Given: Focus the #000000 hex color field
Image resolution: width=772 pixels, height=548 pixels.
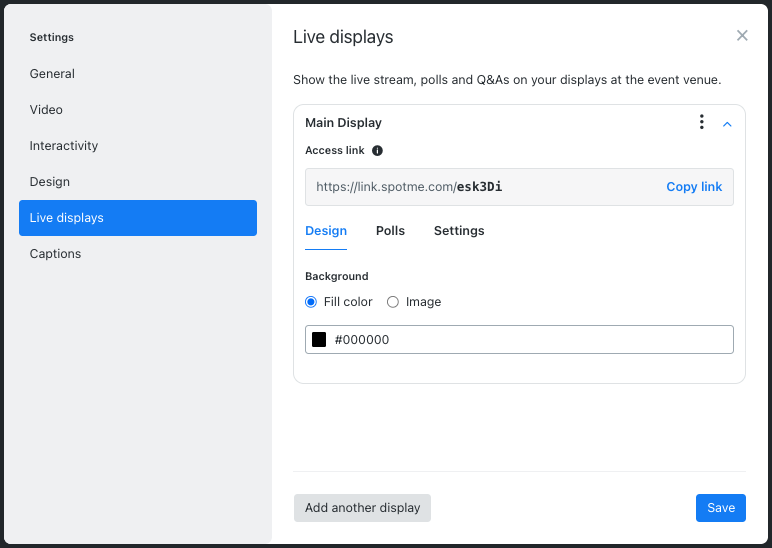Looking at the screenshot, I should pos(519,339).
